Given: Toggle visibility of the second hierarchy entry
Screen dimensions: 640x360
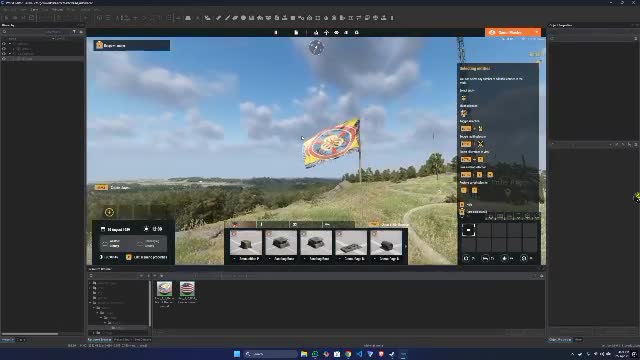Looking at the screenshot, I should (4, 49).
